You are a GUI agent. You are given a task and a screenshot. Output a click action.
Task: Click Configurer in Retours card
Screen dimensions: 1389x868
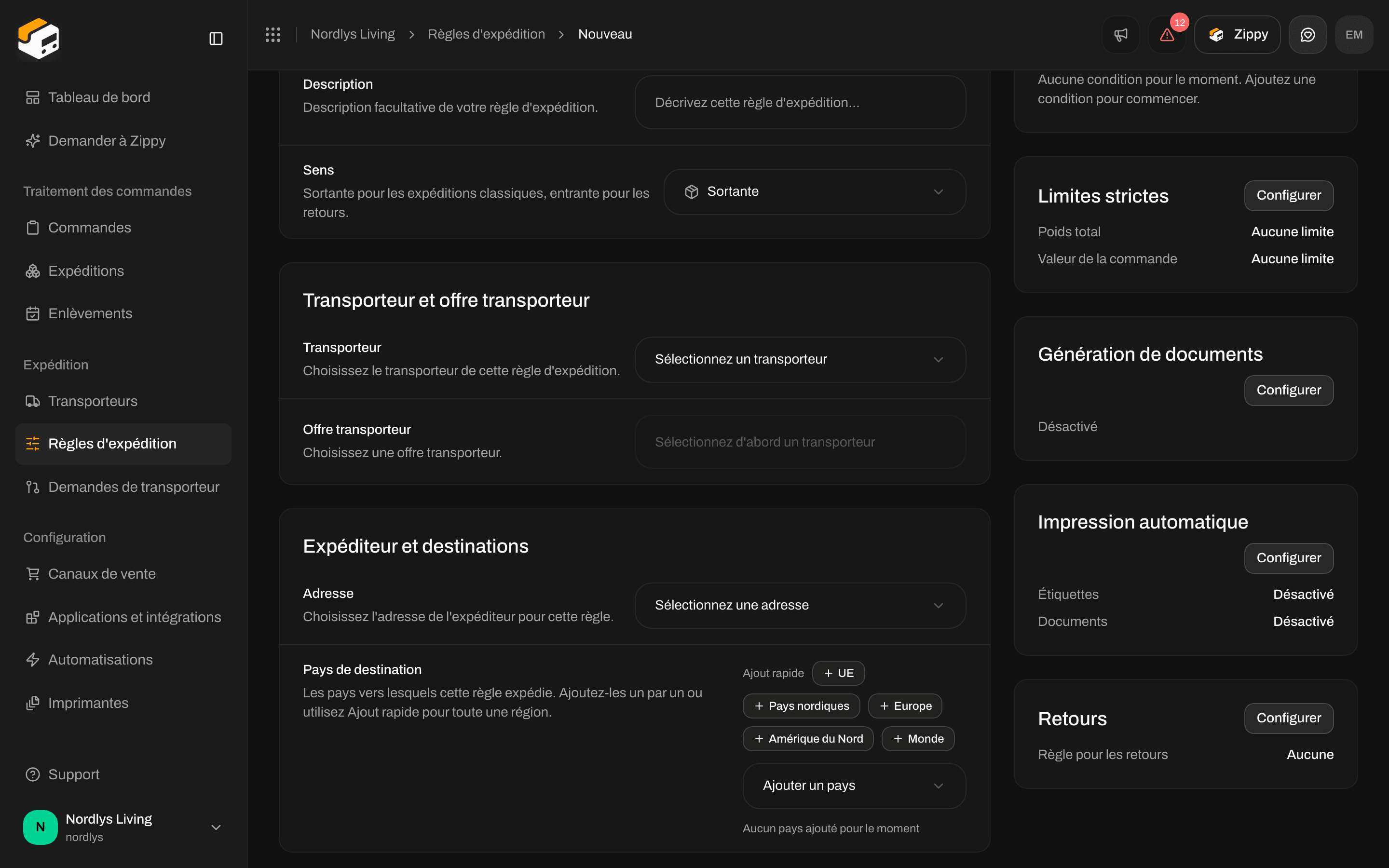coord(1289,718)
